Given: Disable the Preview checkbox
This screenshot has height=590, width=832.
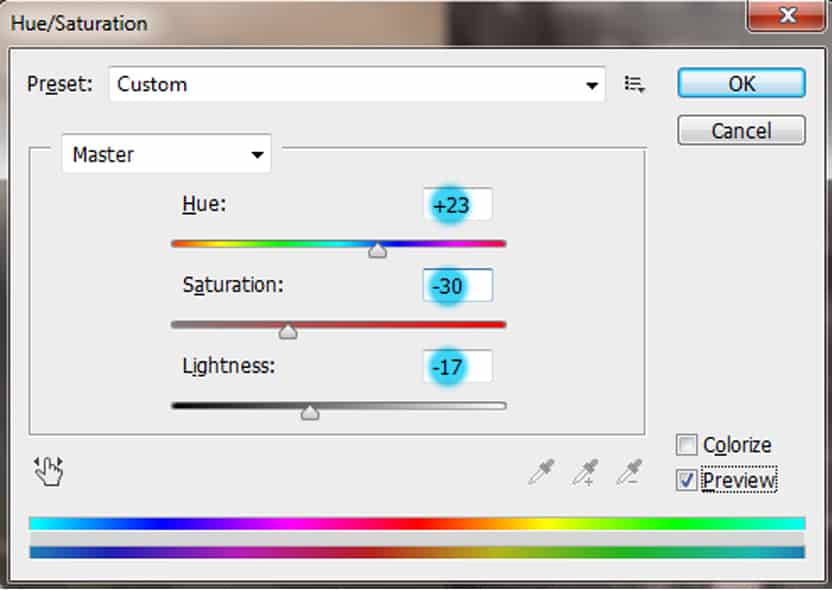Looking at the screenshot, I should coord(687,480).
